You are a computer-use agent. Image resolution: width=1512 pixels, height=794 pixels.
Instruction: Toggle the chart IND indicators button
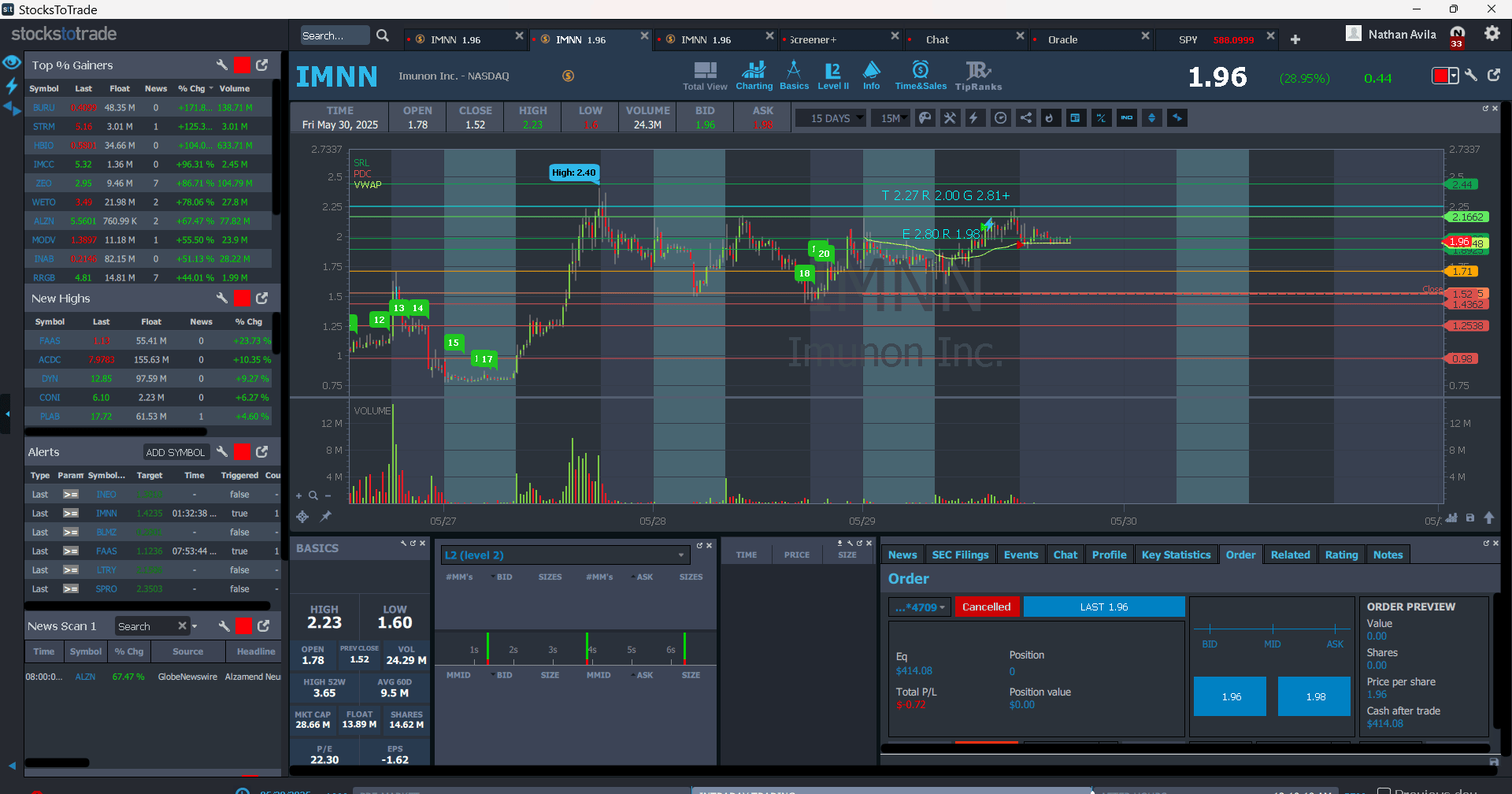tap(1126, 118)
